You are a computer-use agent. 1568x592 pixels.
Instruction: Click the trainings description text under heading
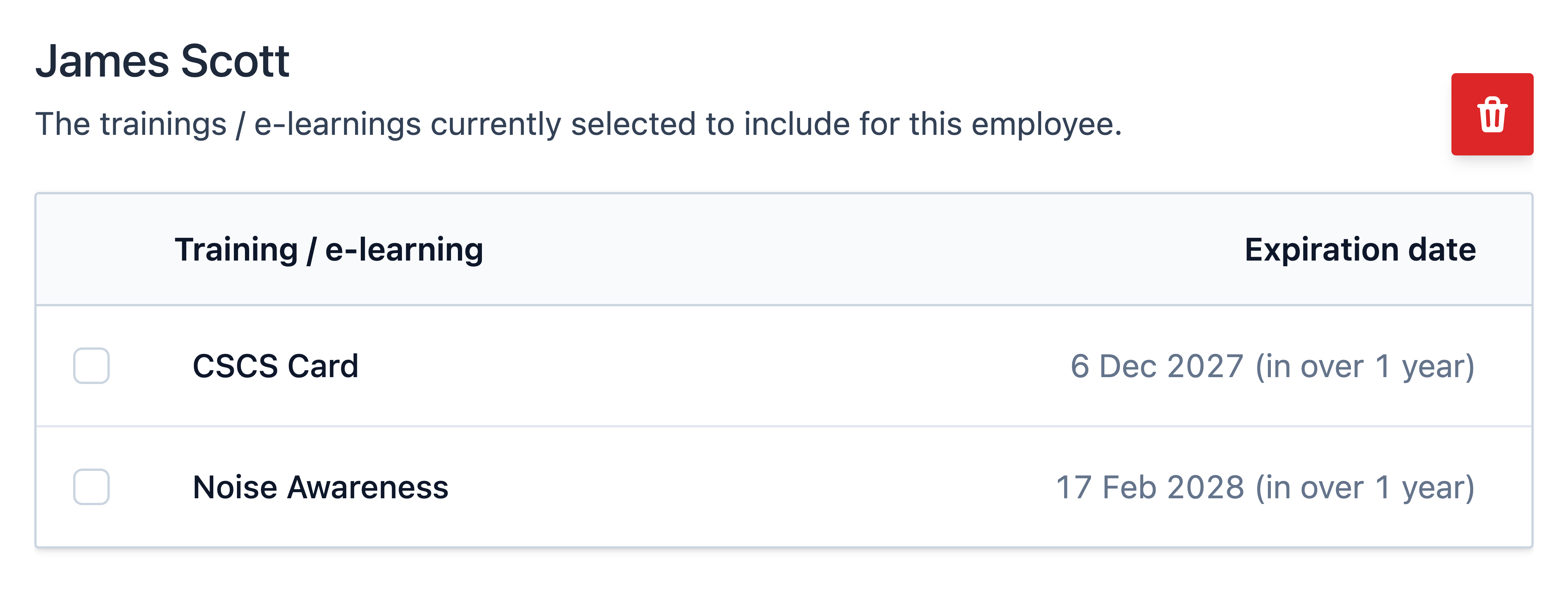(x=578, y=124)
